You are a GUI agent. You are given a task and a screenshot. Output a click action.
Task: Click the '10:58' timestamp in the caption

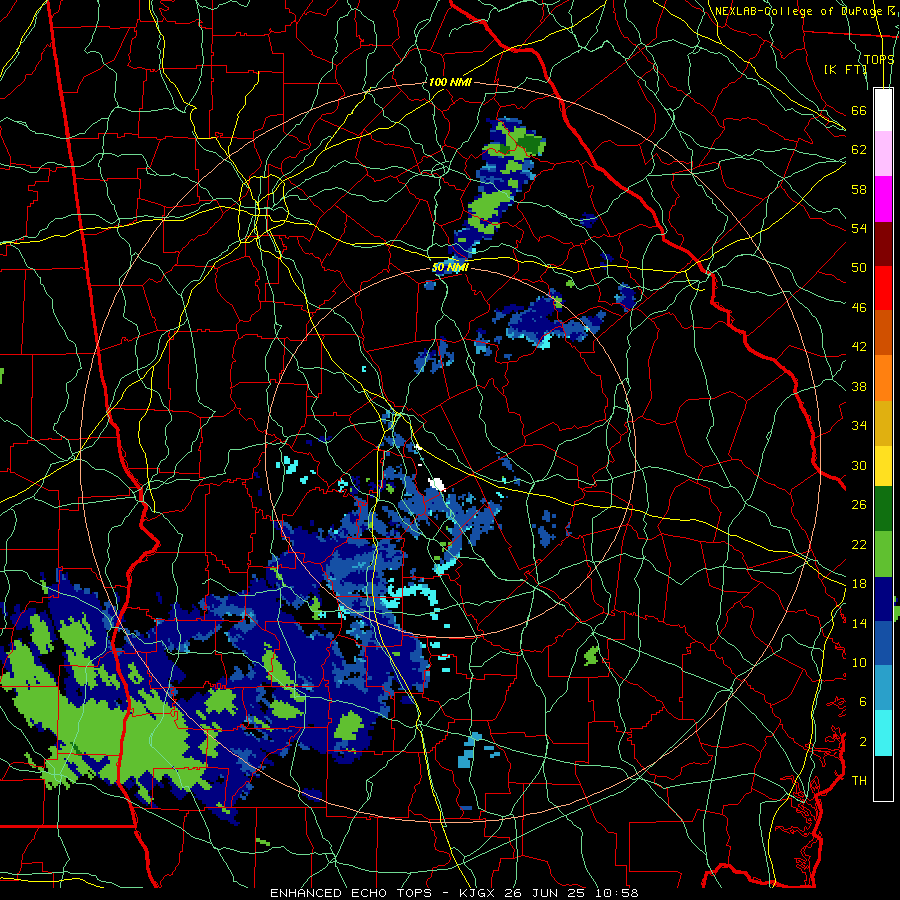pos(618,893)
